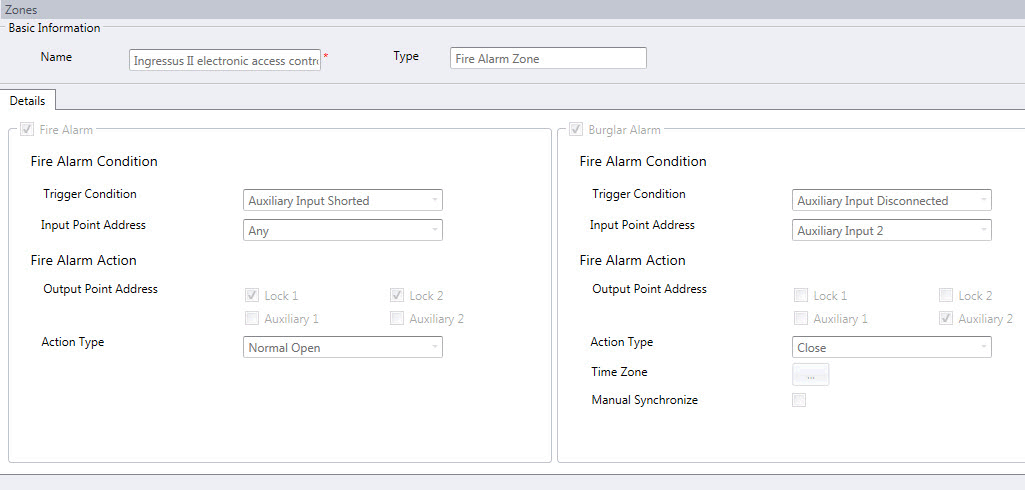Open the Close action type dropdown
This screenshot has width=1025, height=490.
(x=891, y=348)
